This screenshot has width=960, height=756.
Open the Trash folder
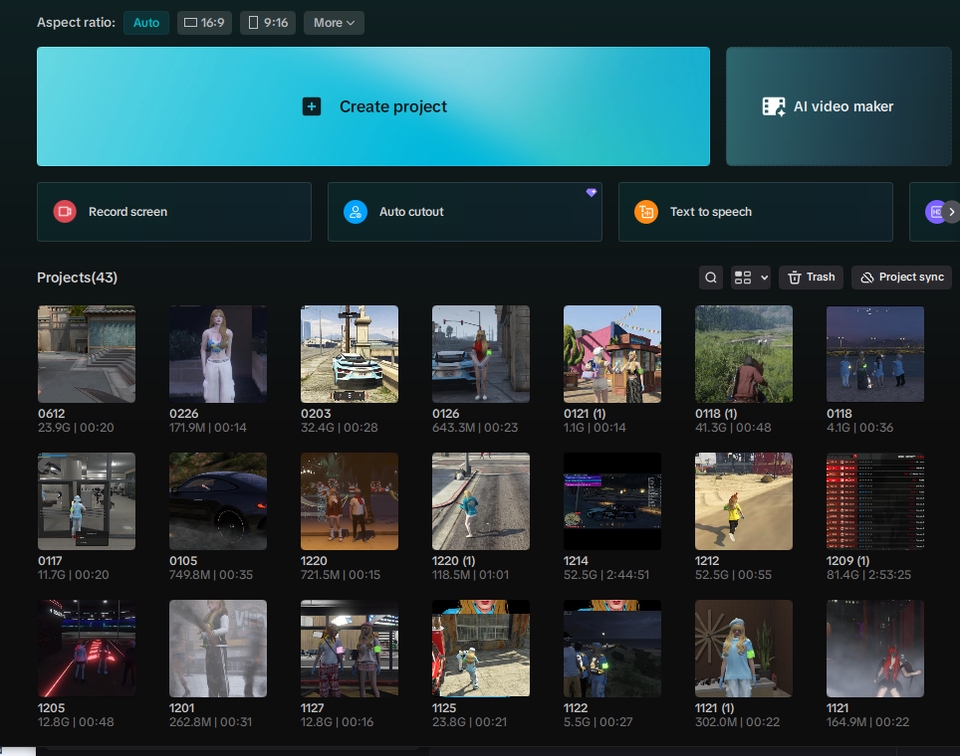click(810, 277)
